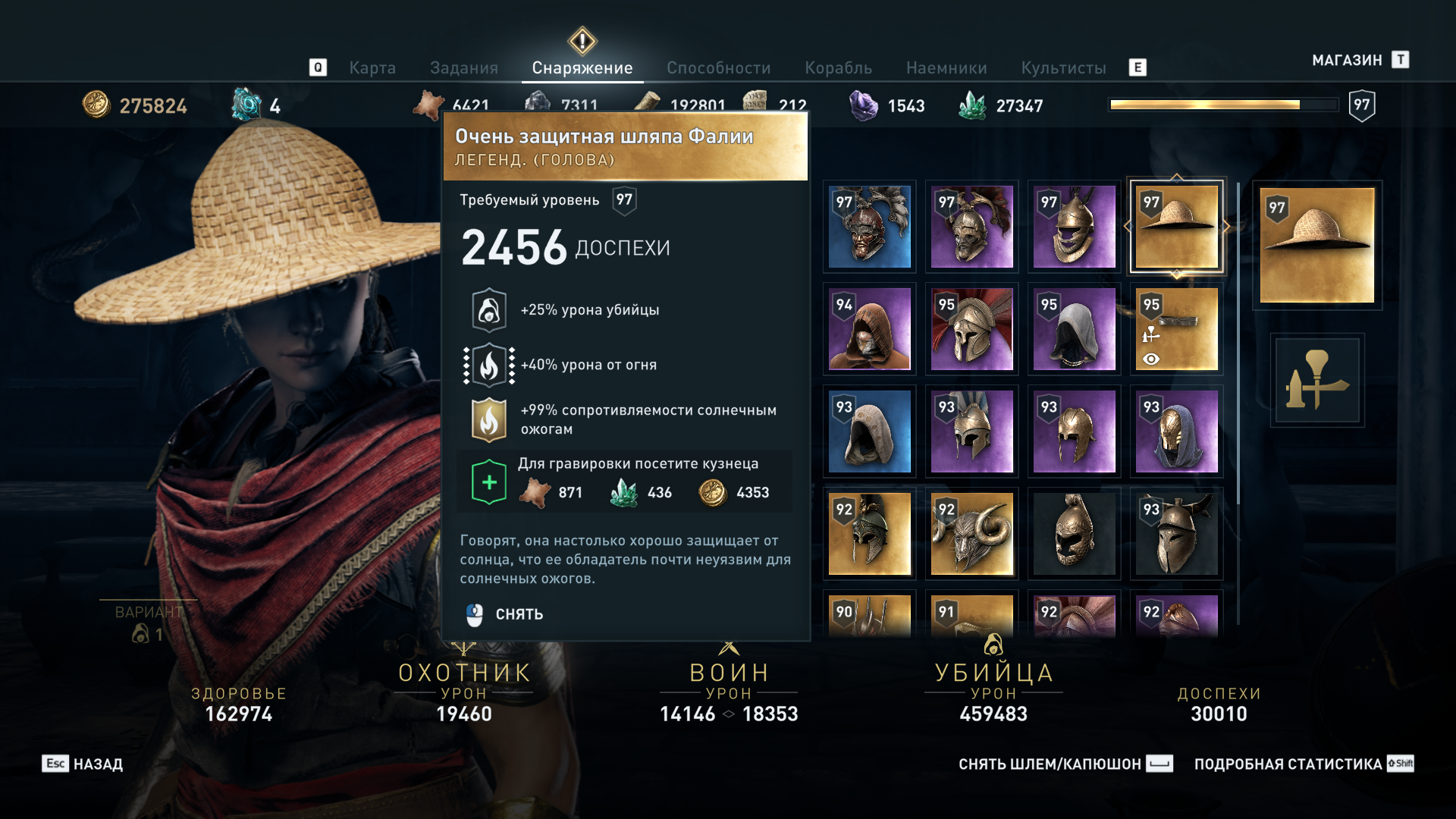Screen dimensions: 1456x819
Task: Click the experience progress bar near level 97
Action: coord(1223,105)
